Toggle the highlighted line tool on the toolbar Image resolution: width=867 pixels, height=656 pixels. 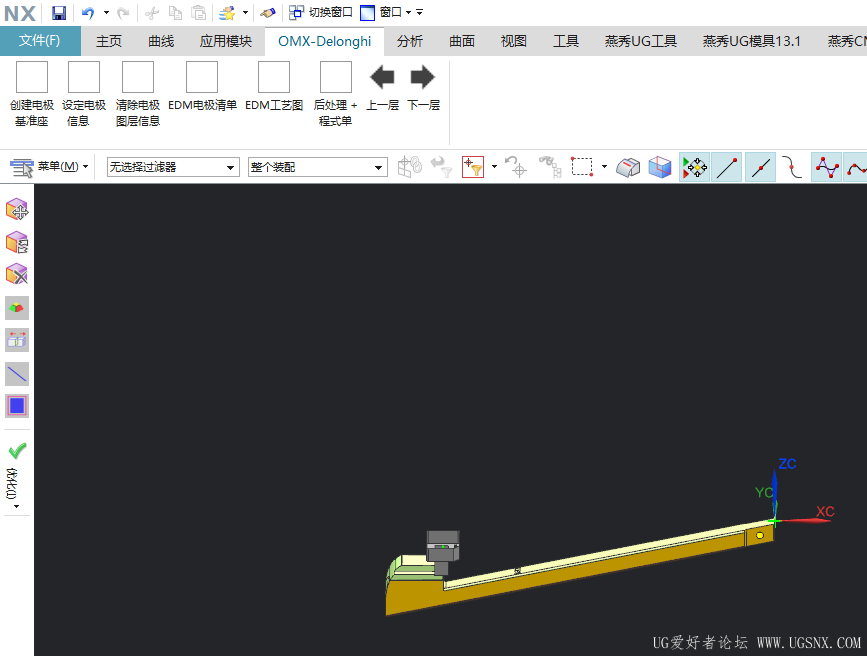(x=760, y=167)
